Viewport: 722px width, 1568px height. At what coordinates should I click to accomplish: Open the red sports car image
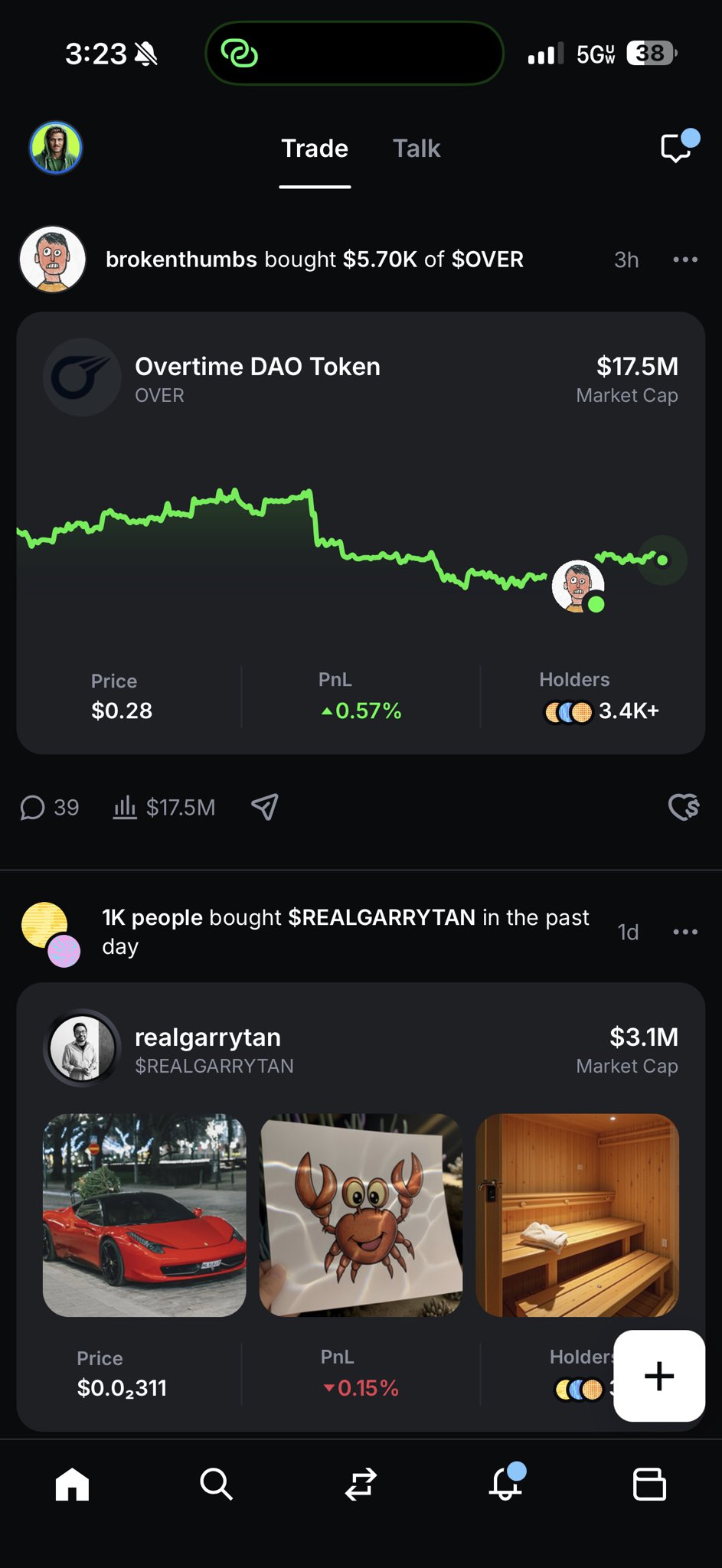pyautogui.click(x=145, y=1215)
